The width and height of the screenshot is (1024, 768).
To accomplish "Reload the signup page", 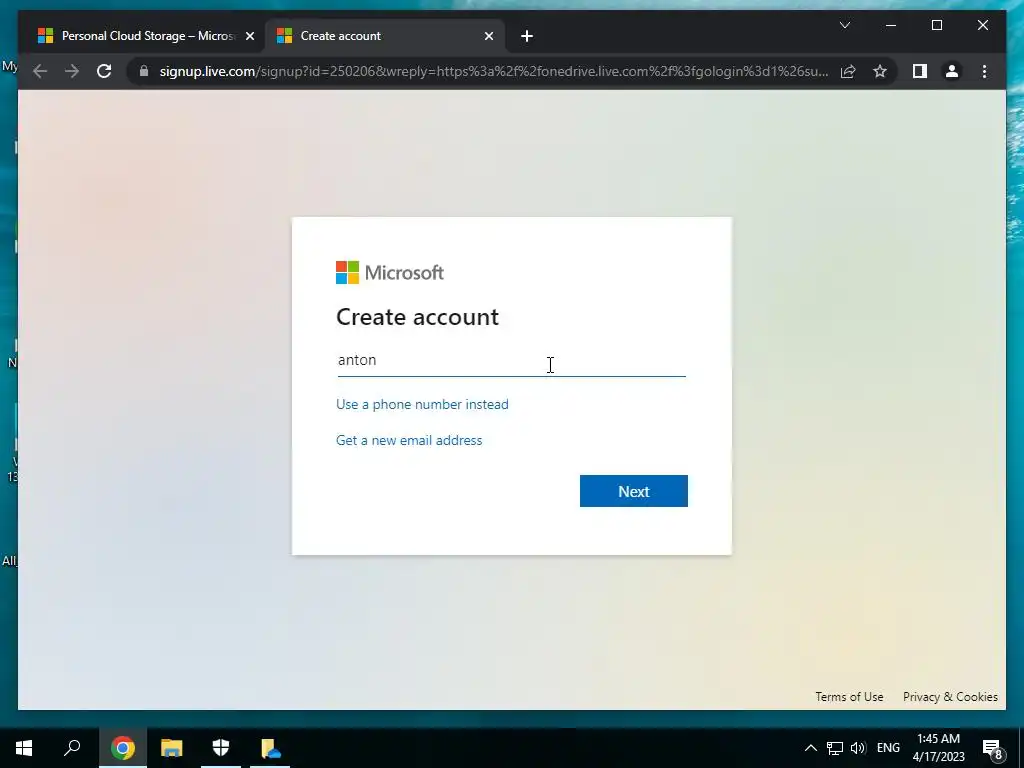I will [x=104, y=71].
